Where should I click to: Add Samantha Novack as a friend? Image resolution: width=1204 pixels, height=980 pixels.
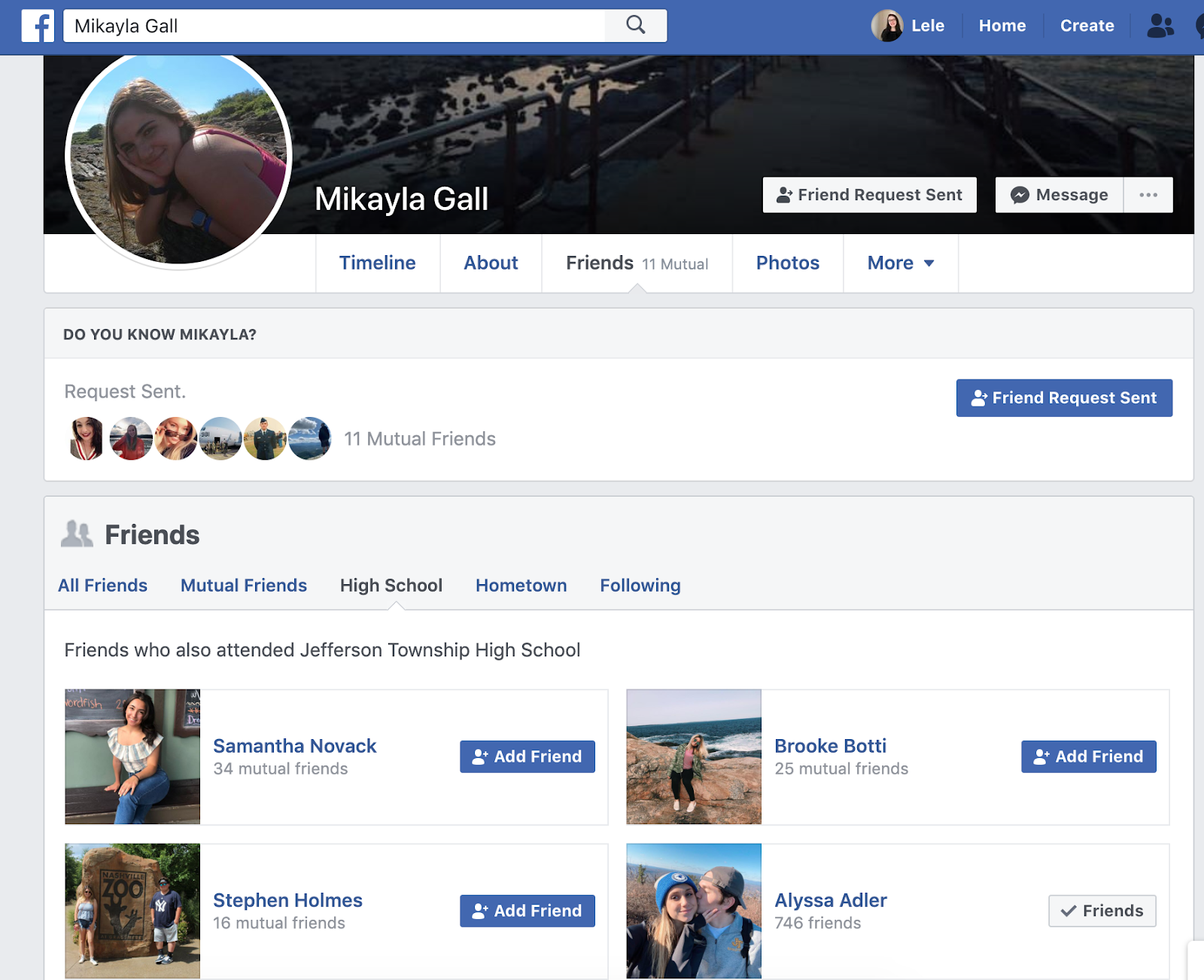(x=528, y=756)
